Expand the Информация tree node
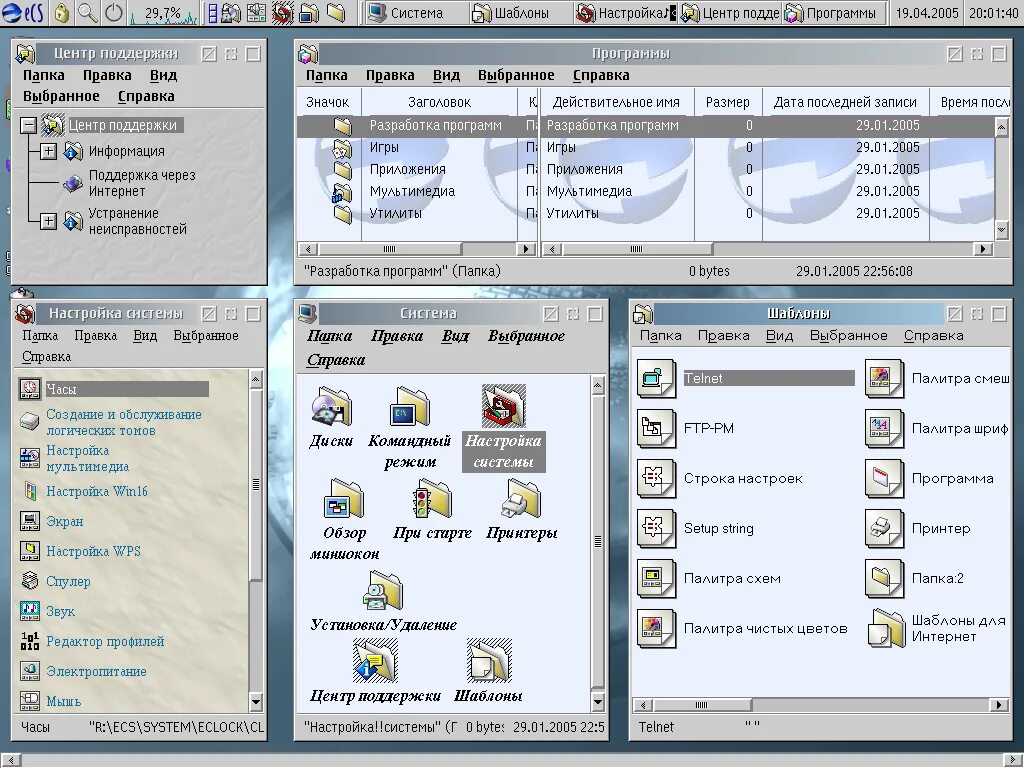This screenshot has width=1024, height=768. (48, 151)
